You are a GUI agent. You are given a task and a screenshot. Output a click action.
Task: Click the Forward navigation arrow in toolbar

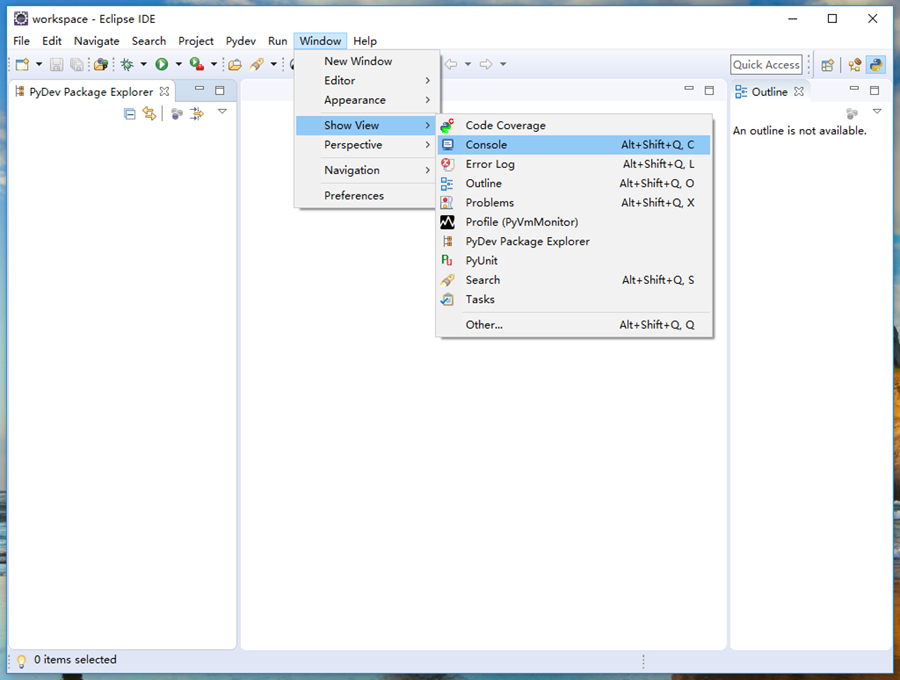tap(486, 64)
